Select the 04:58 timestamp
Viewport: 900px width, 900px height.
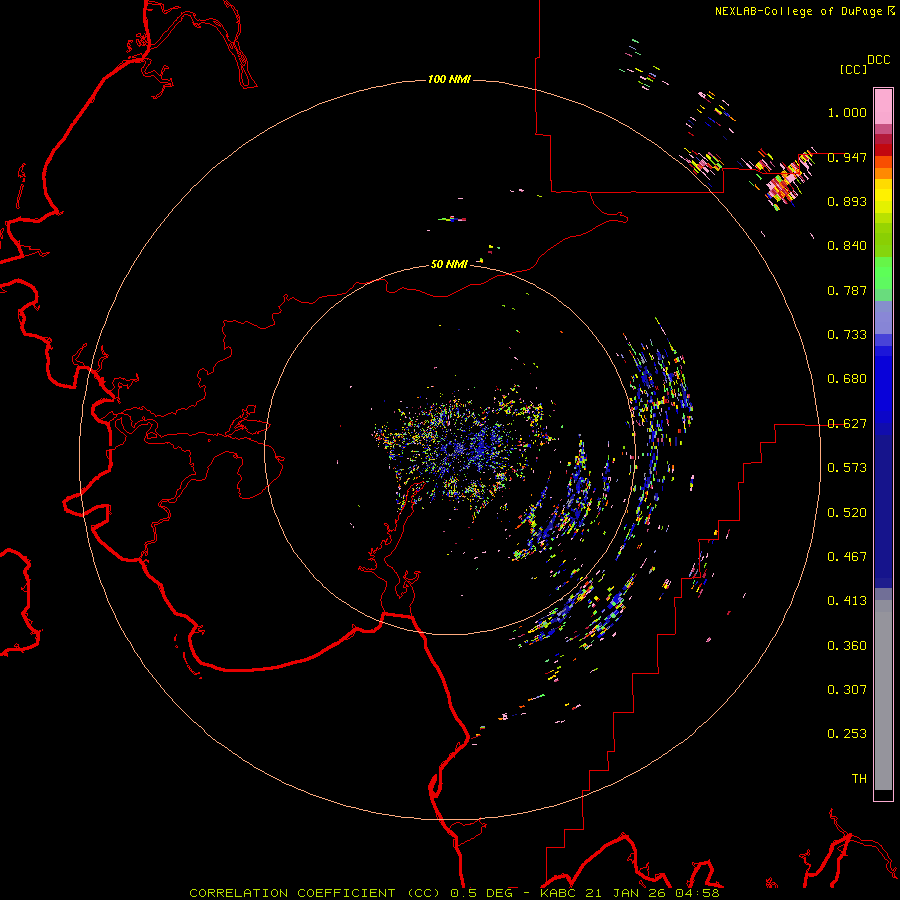(696, 893)
